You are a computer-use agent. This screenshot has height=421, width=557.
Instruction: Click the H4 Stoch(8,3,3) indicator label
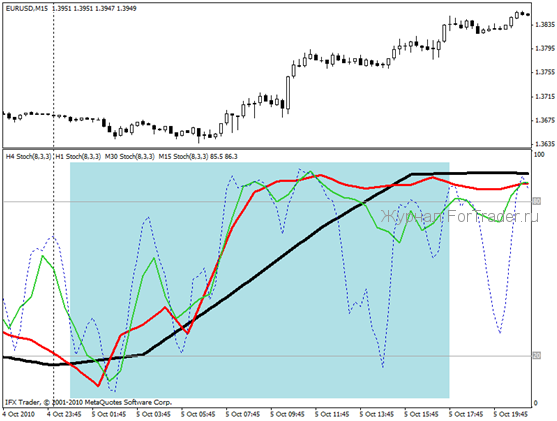point(28,156)
